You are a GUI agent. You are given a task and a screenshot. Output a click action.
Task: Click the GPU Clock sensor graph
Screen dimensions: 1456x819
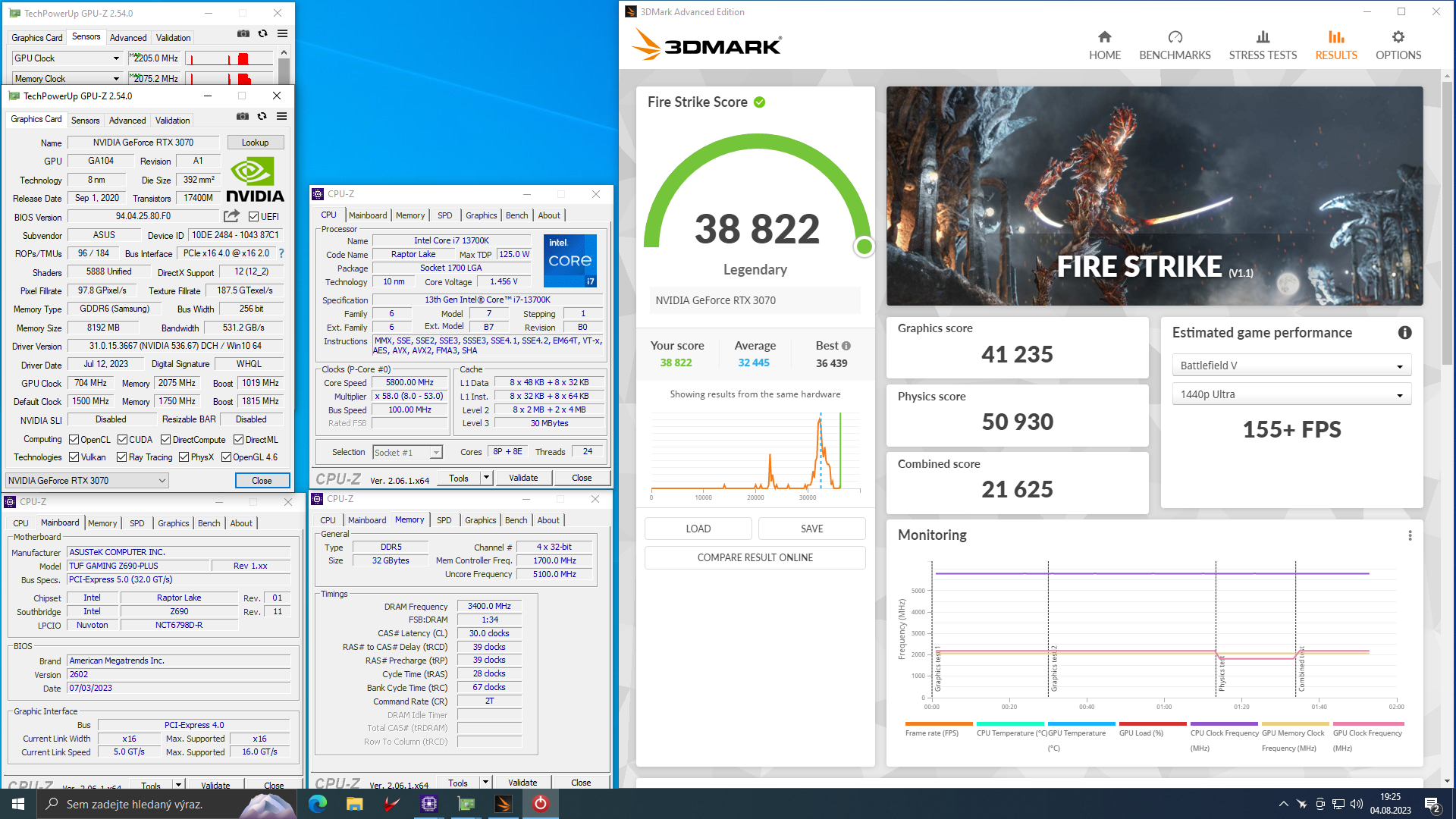(230, 58)
